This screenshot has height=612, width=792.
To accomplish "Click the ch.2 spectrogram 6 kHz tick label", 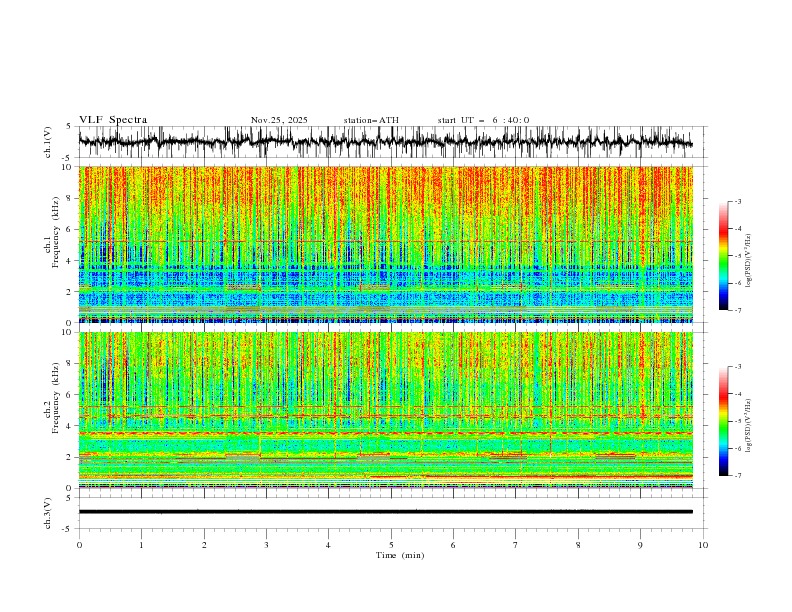I will [x=71, y=395].
